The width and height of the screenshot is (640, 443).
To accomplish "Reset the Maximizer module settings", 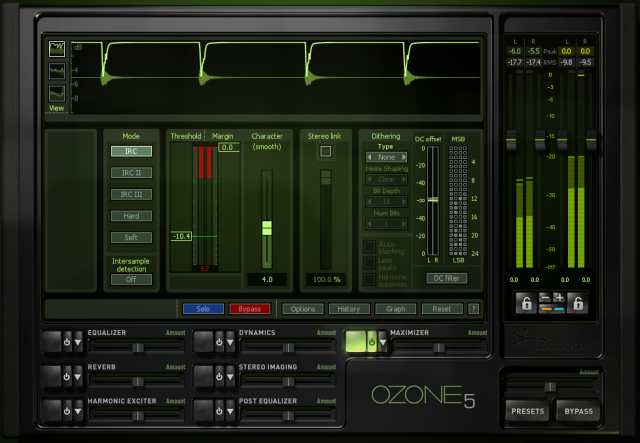I will (442, 309).
